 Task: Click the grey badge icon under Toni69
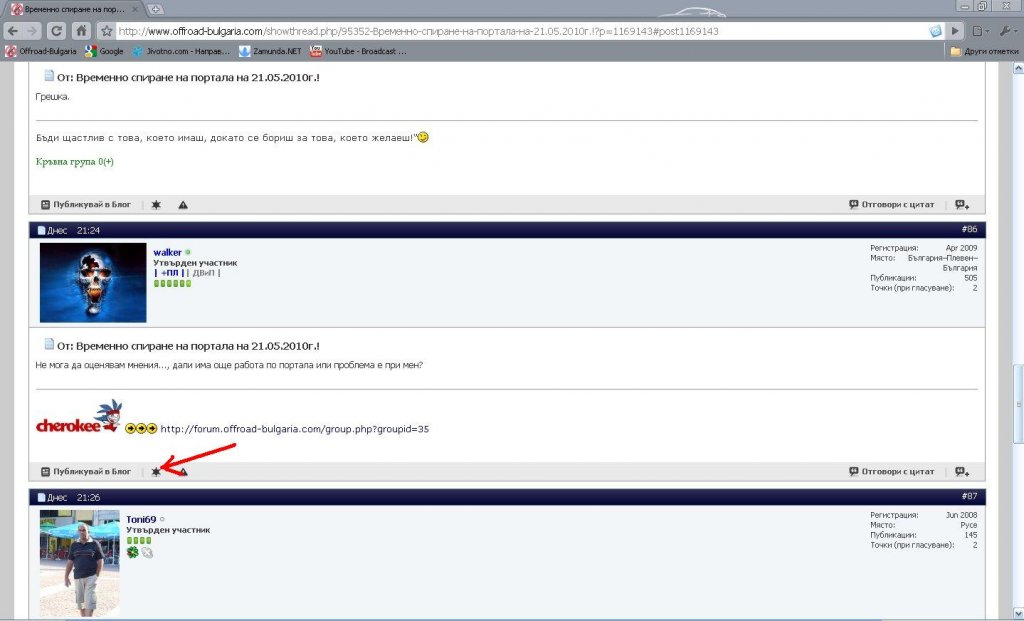[147, 552]
